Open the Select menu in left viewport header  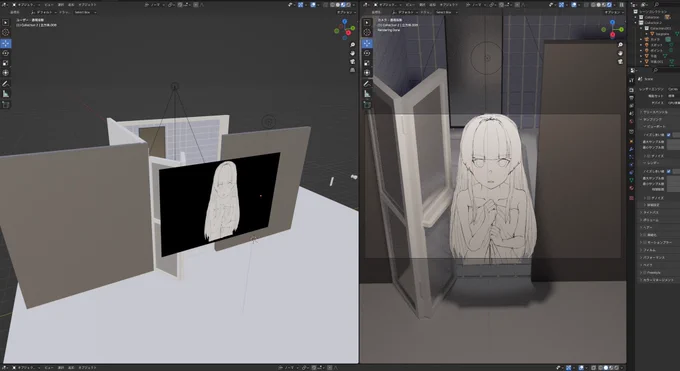click(x=61, y=5)
